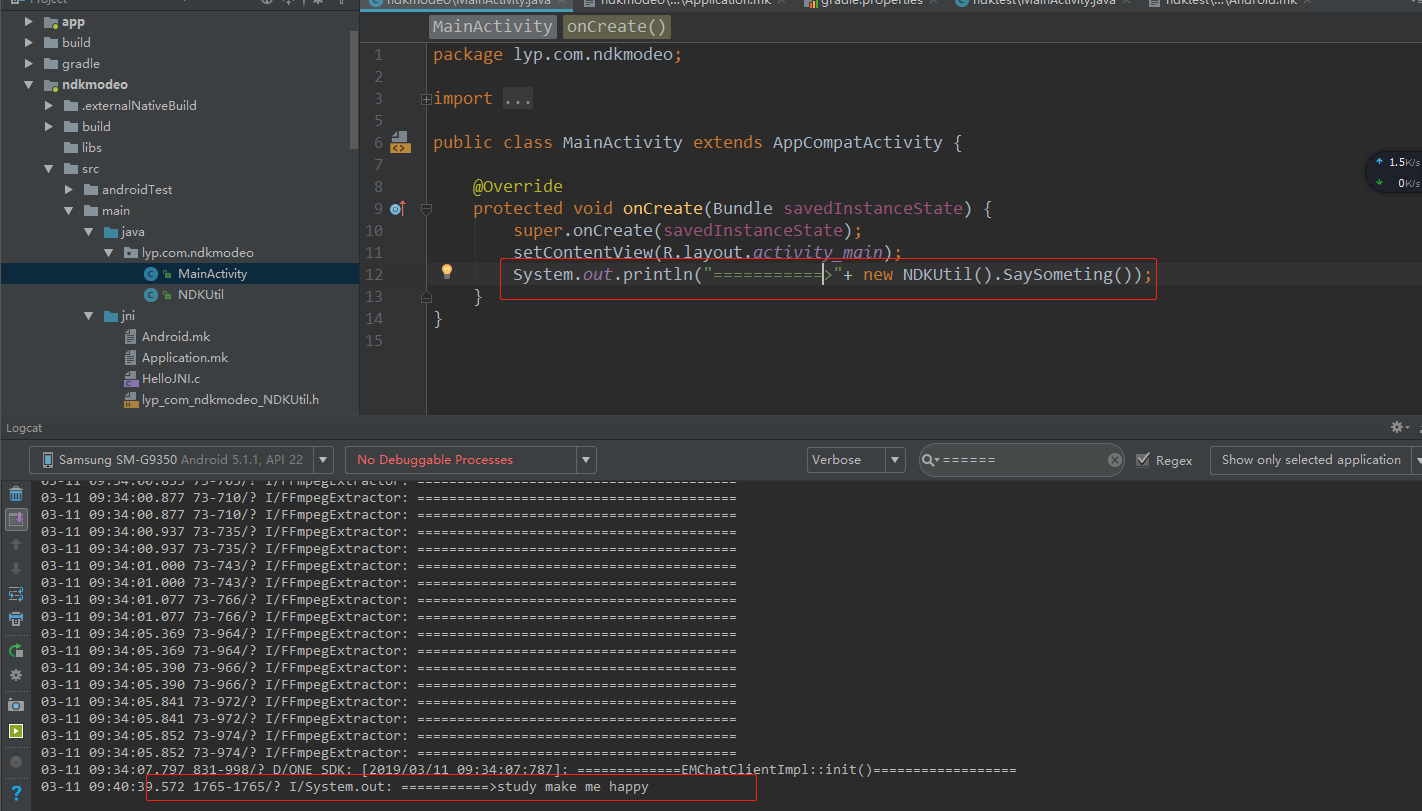Click the EMChatClientImpl::init() log line
This screenshot has height=811, width=1422.
tap(528, 770)
